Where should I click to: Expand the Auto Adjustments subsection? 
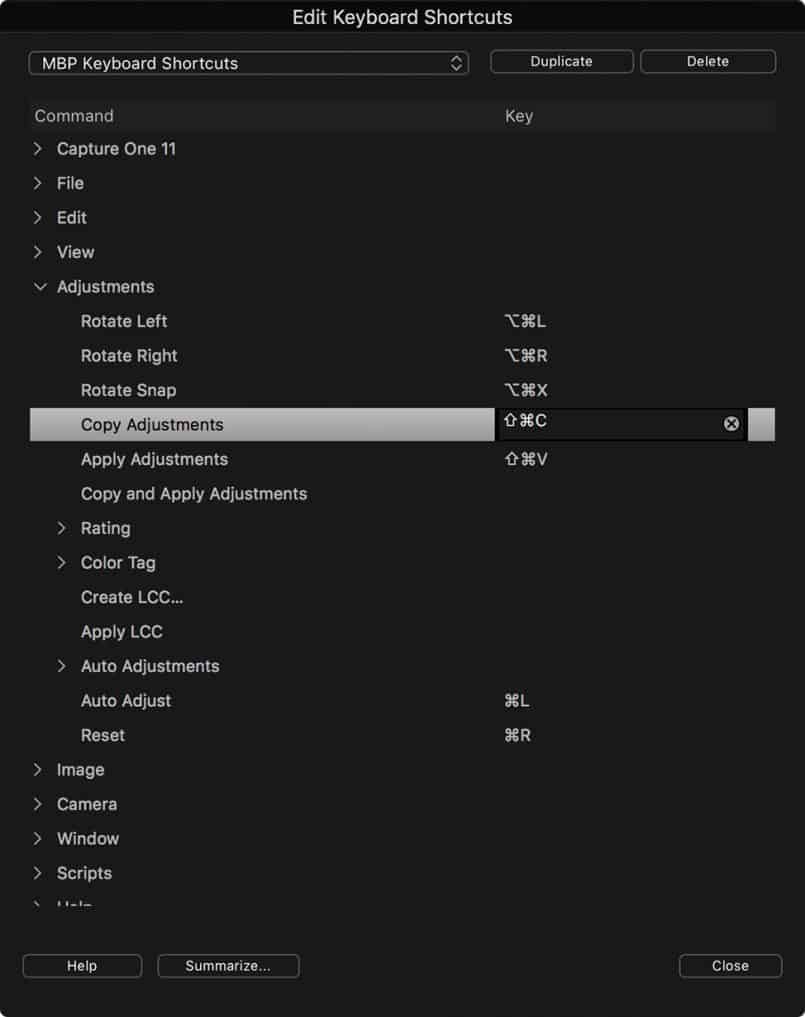(61, 666)
